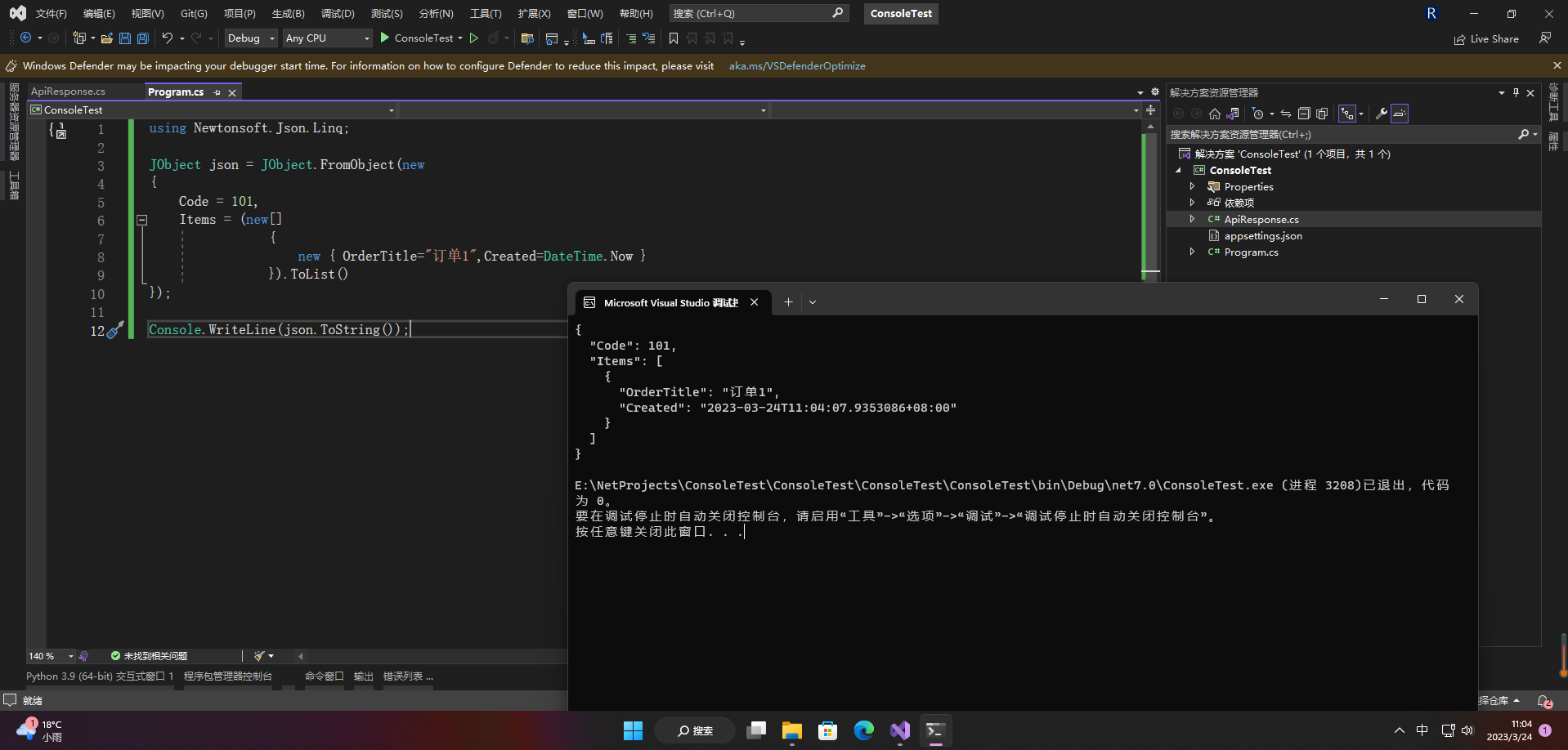Click the Open File folder icon

point(107,38)
